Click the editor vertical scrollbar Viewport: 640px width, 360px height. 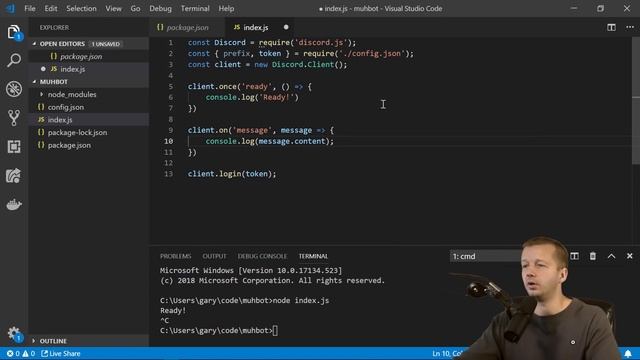coord(636,102)
